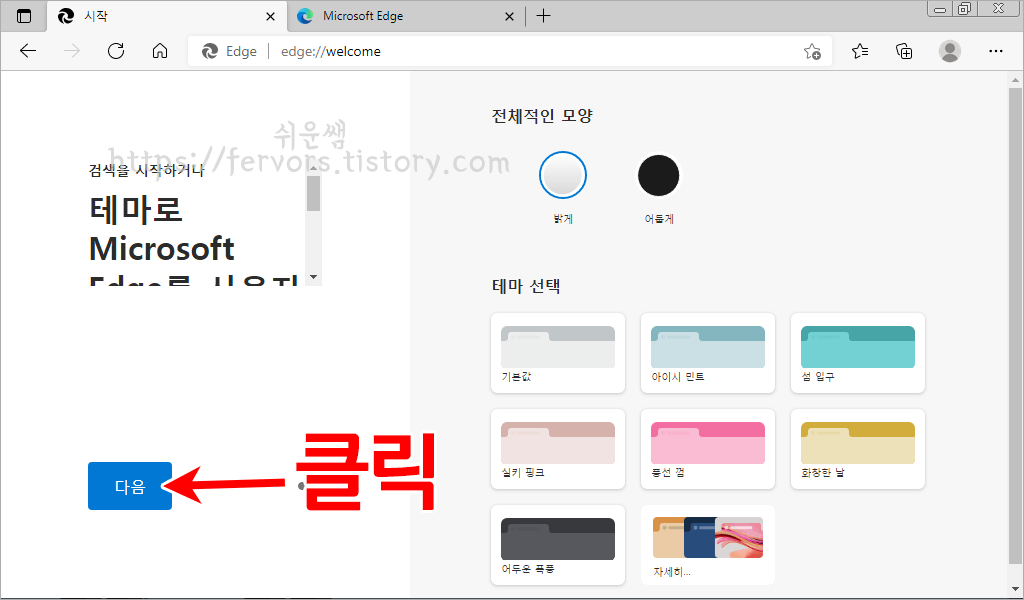This screenshot has height=600, width=1024.
Task: Select the 밝게 light appearance
Action: [x=563, y=175]
